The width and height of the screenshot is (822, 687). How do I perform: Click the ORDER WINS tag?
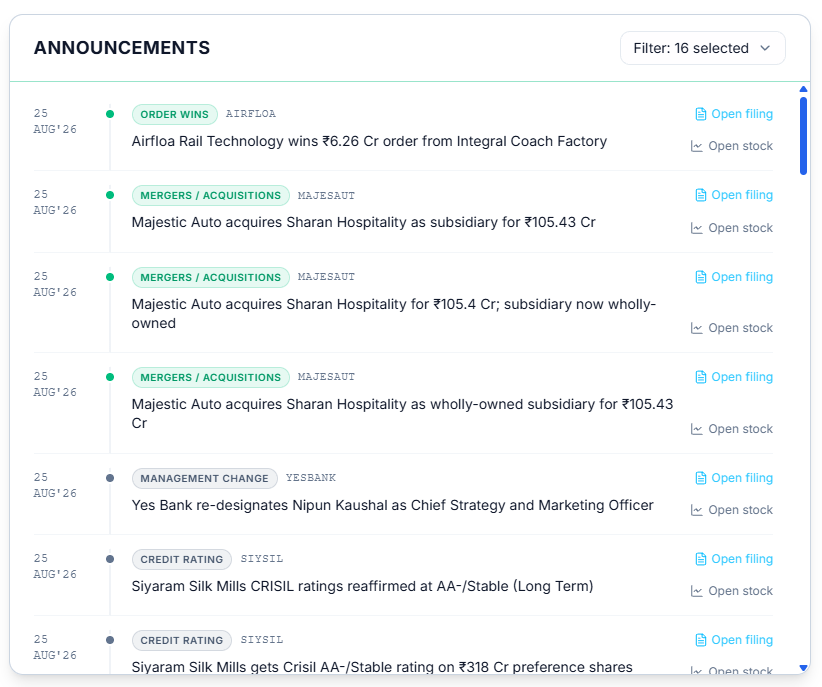click(175, 114)
